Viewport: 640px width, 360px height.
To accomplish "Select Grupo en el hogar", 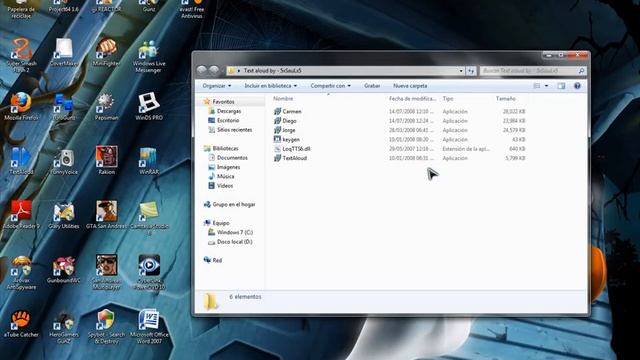I will 233,204.
